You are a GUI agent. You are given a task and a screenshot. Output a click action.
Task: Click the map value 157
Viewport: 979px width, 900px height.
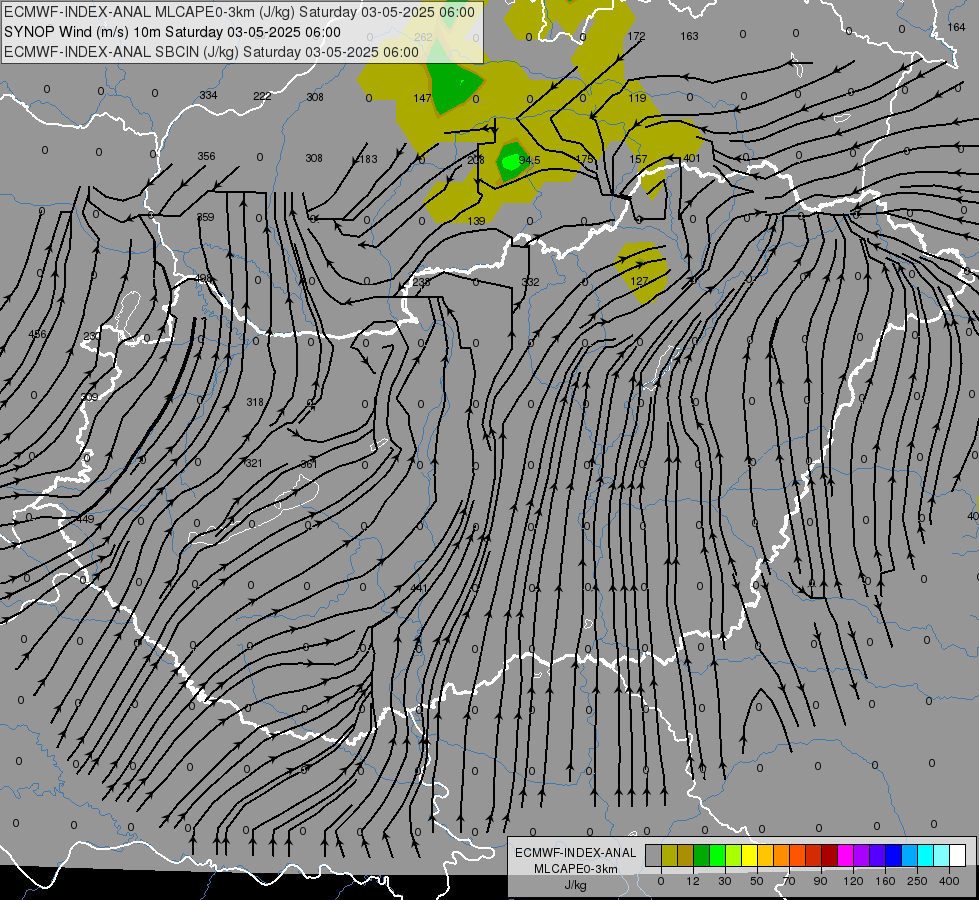click(x=638, y=159)
